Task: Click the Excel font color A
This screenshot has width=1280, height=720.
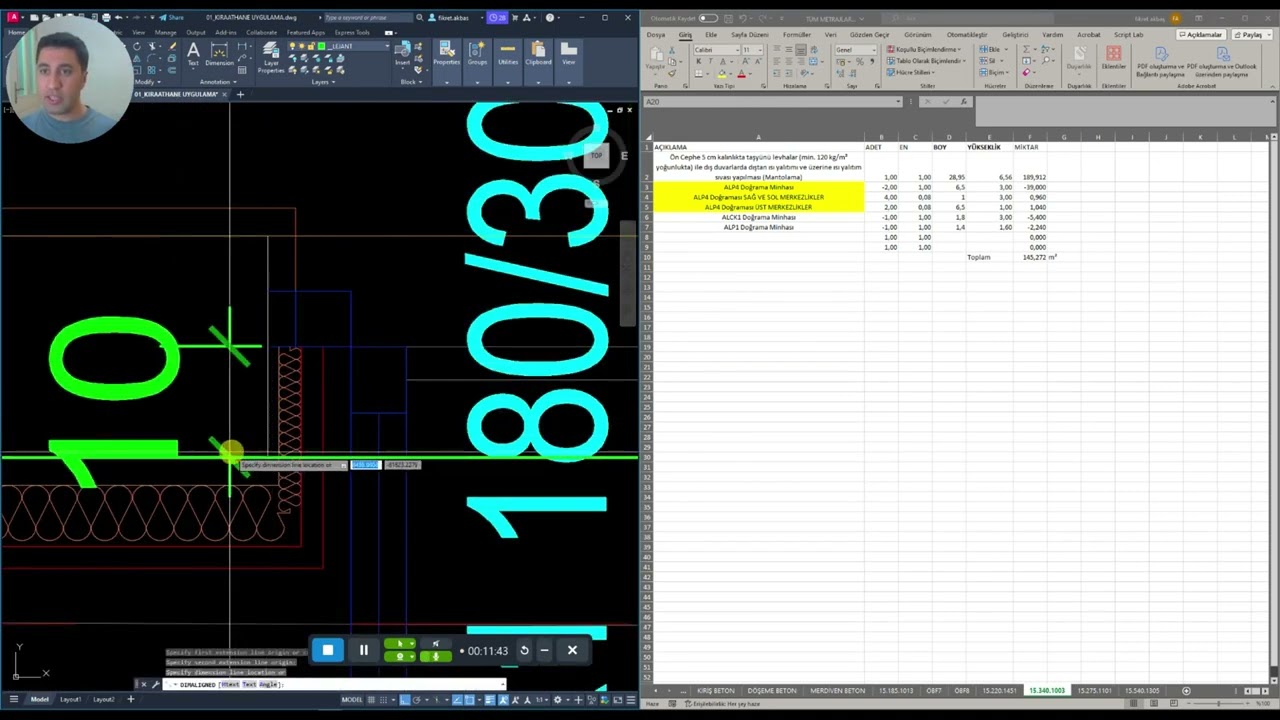Action: coord(741,73)
